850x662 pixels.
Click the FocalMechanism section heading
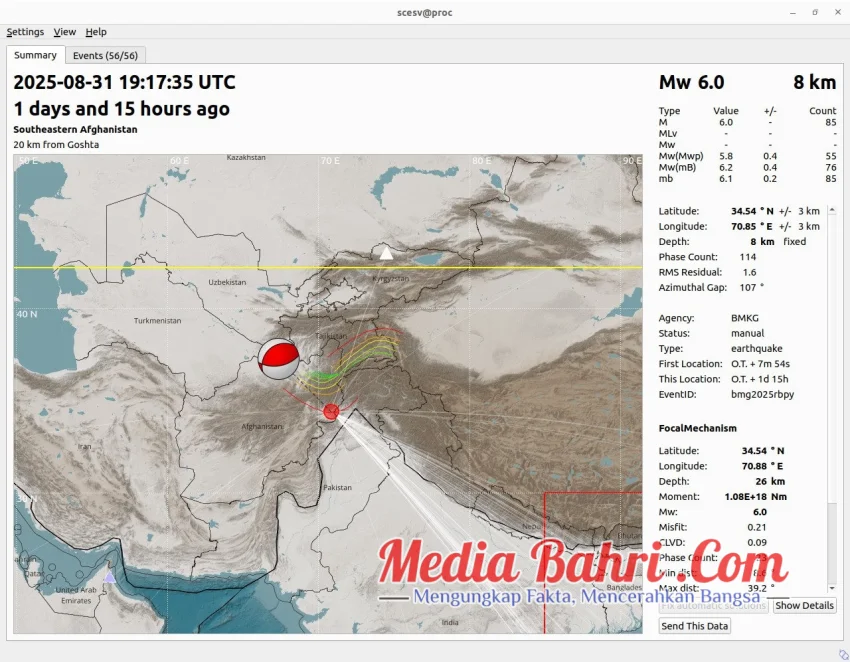698,428
